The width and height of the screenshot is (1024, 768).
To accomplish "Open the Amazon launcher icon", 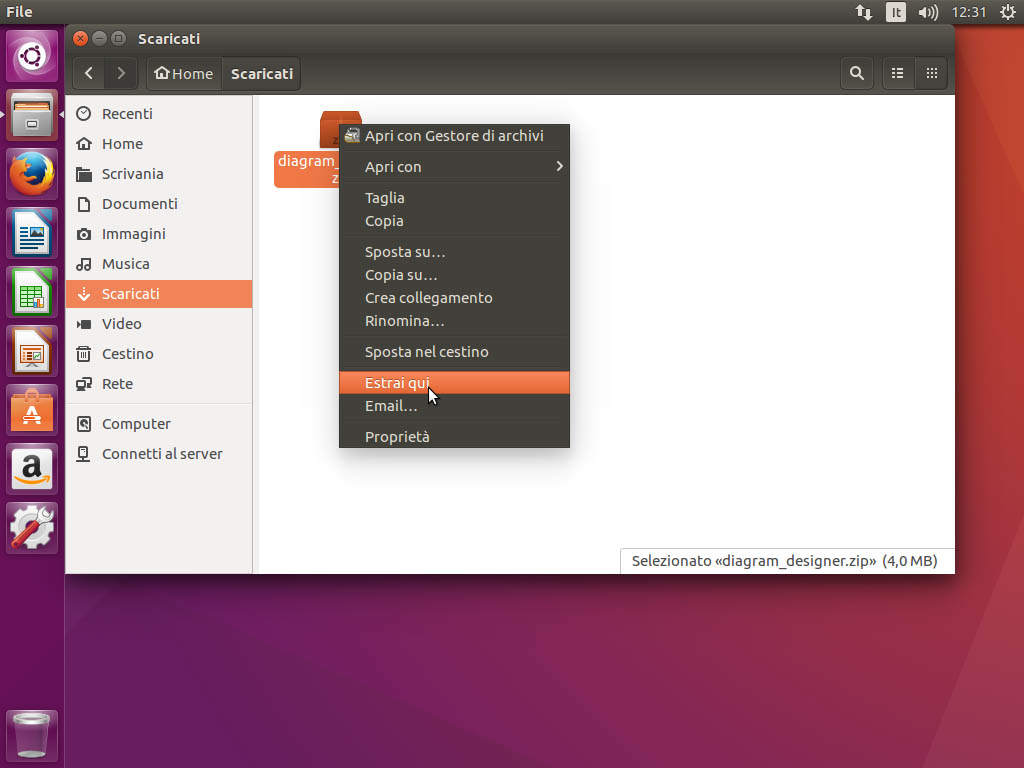I will tap(33, 469).
